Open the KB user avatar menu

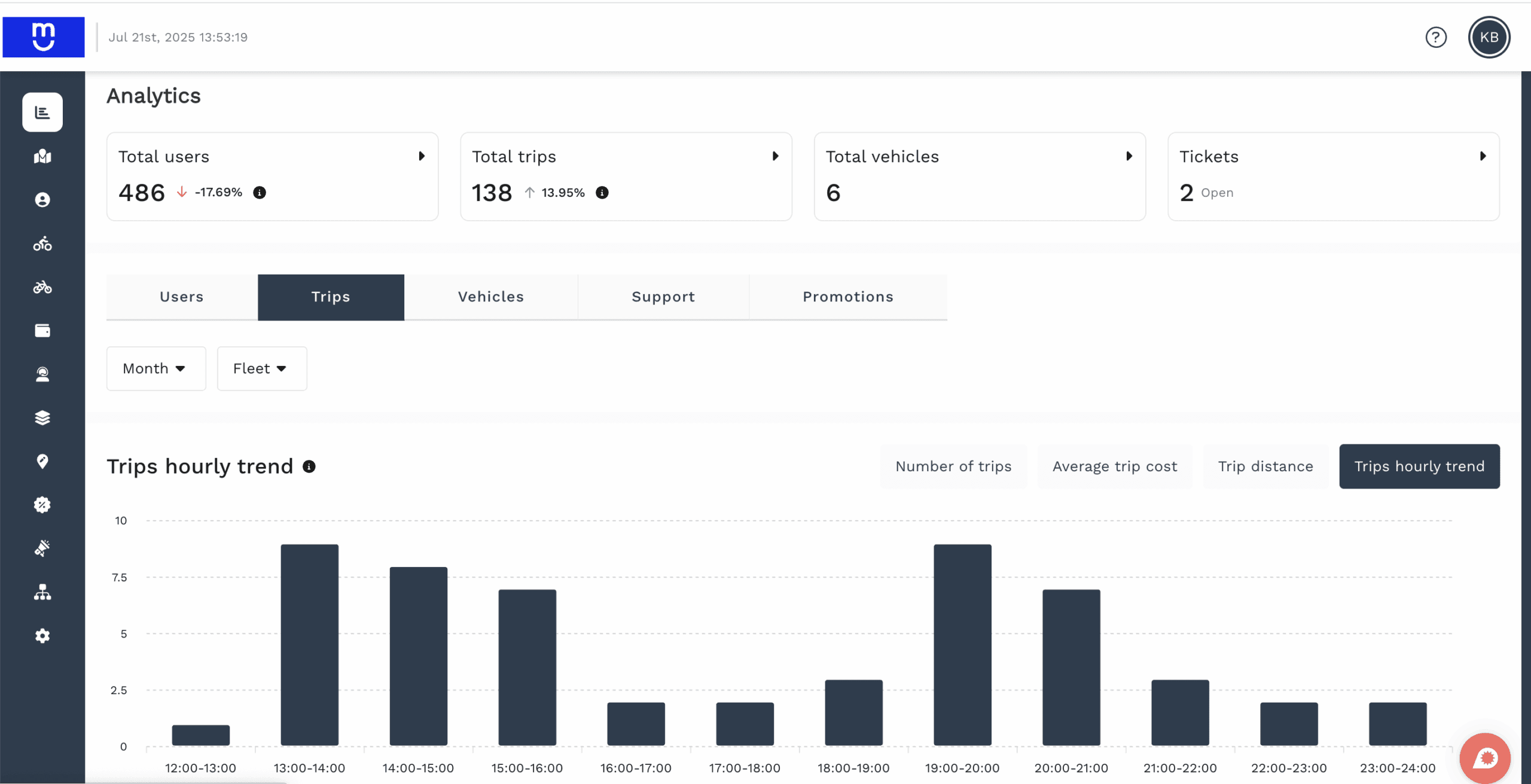pos(1489,37)
